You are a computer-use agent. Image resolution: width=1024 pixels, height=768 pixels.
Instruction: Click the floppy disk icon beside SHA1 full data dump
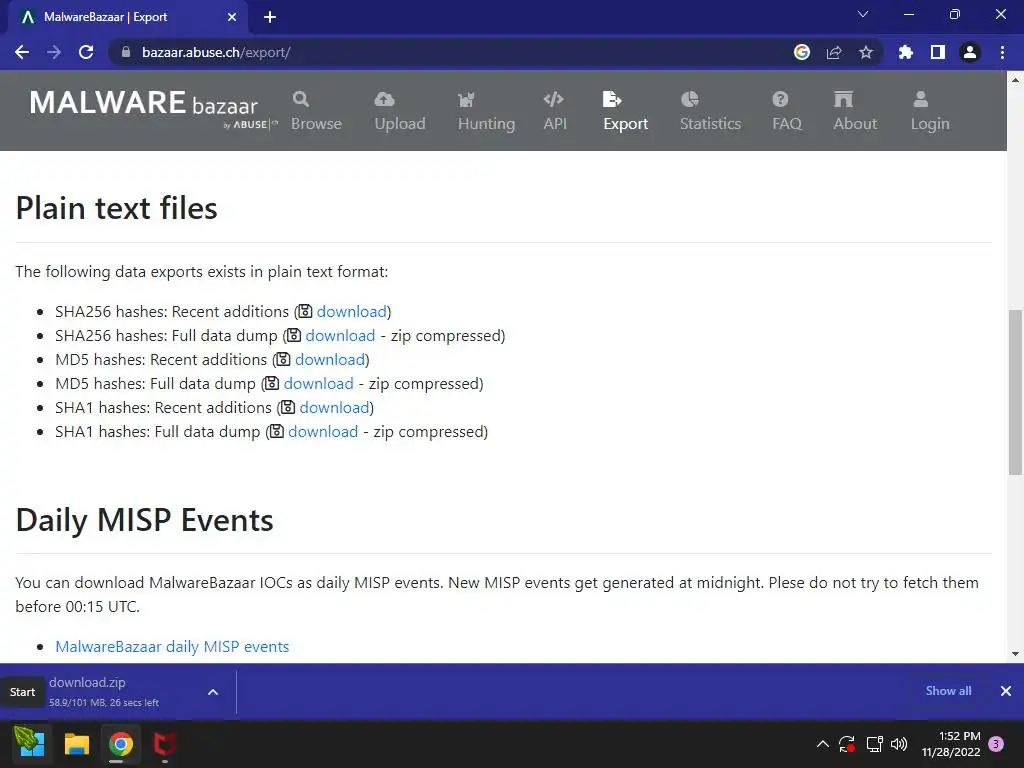276,432
